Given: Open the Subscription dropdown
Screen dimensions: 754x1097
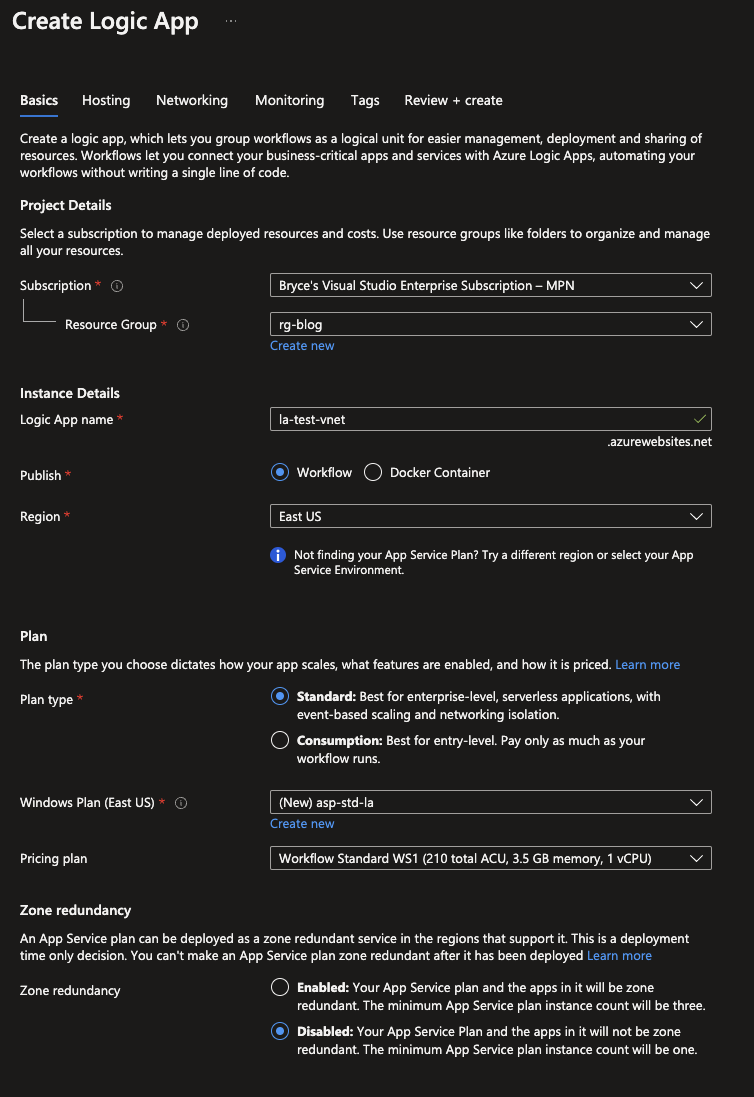Looking at the screenshot, I should tap(490, 286).
